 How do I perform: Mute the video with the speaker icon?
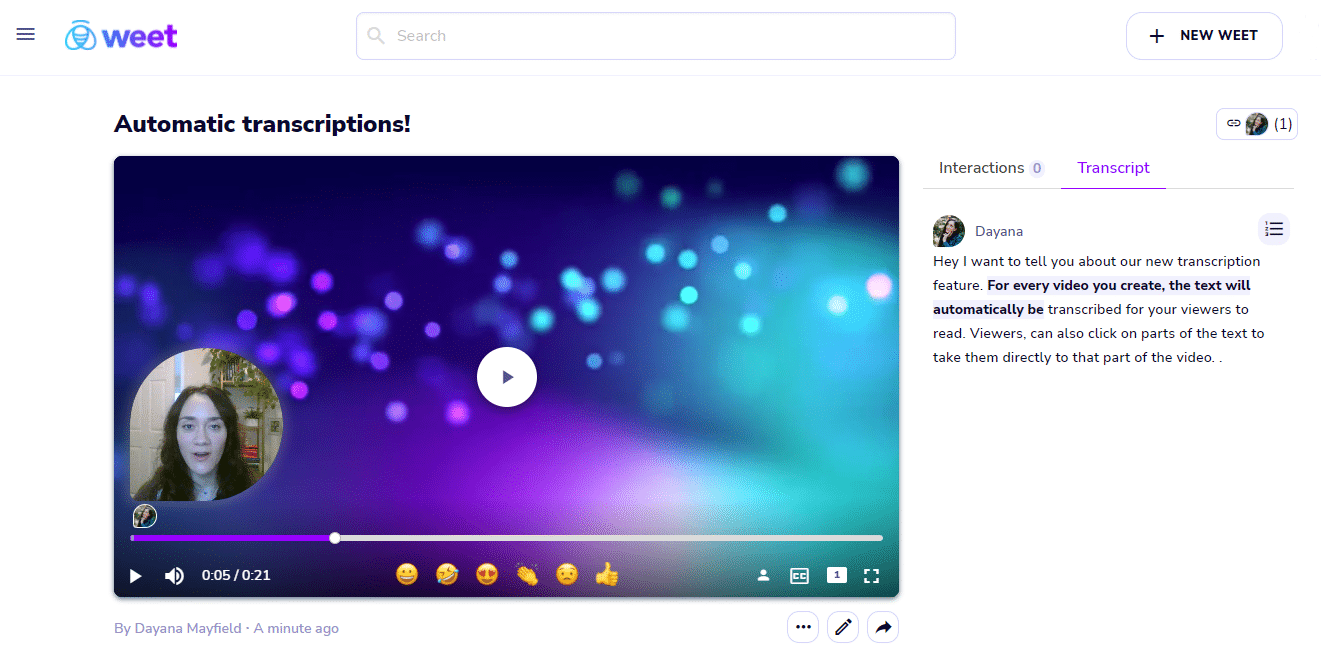click(174, 576)
